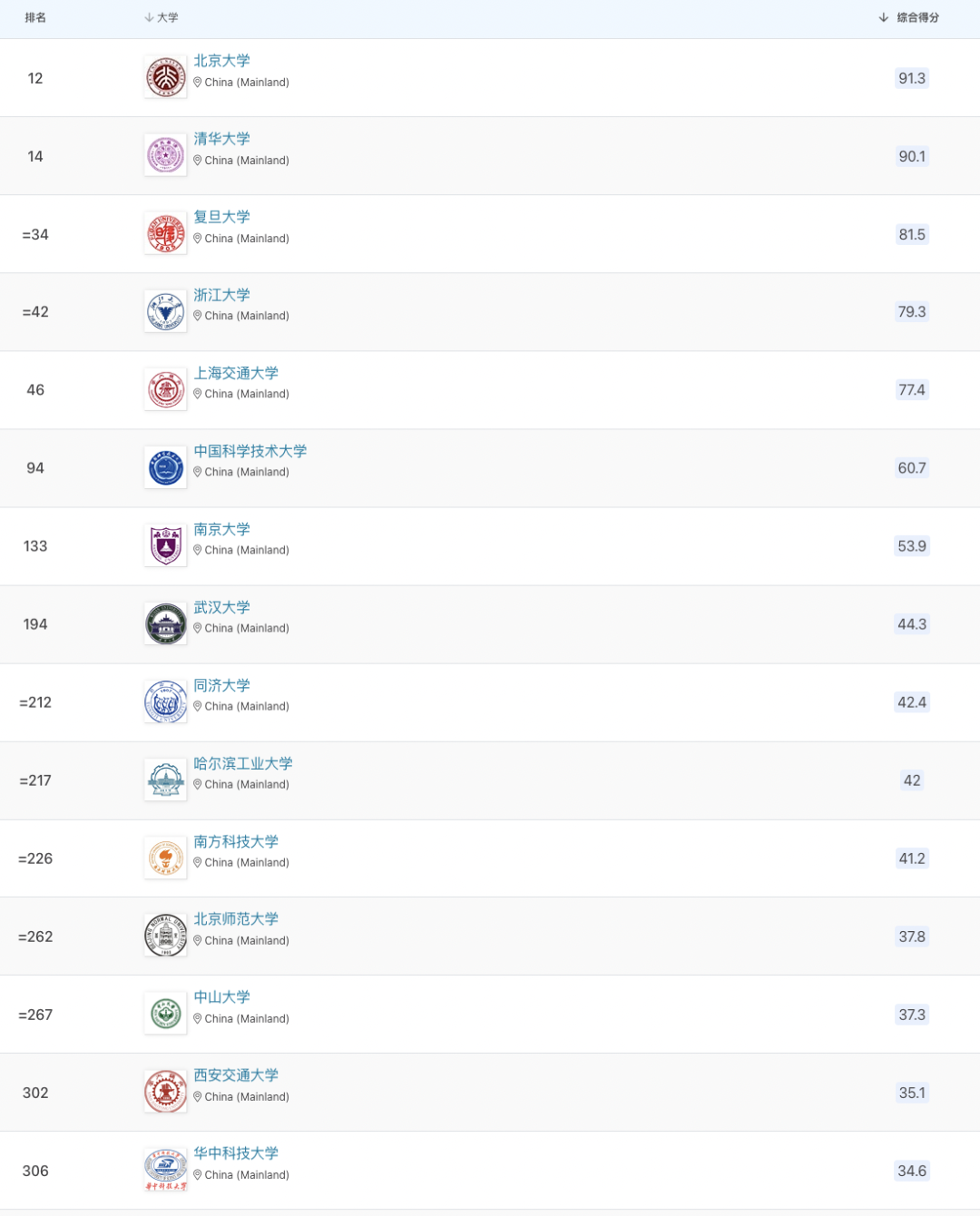Open the 北京师范大学 link
The width and height of the screenshot is (980, 1216).
[x=236, y=918]
